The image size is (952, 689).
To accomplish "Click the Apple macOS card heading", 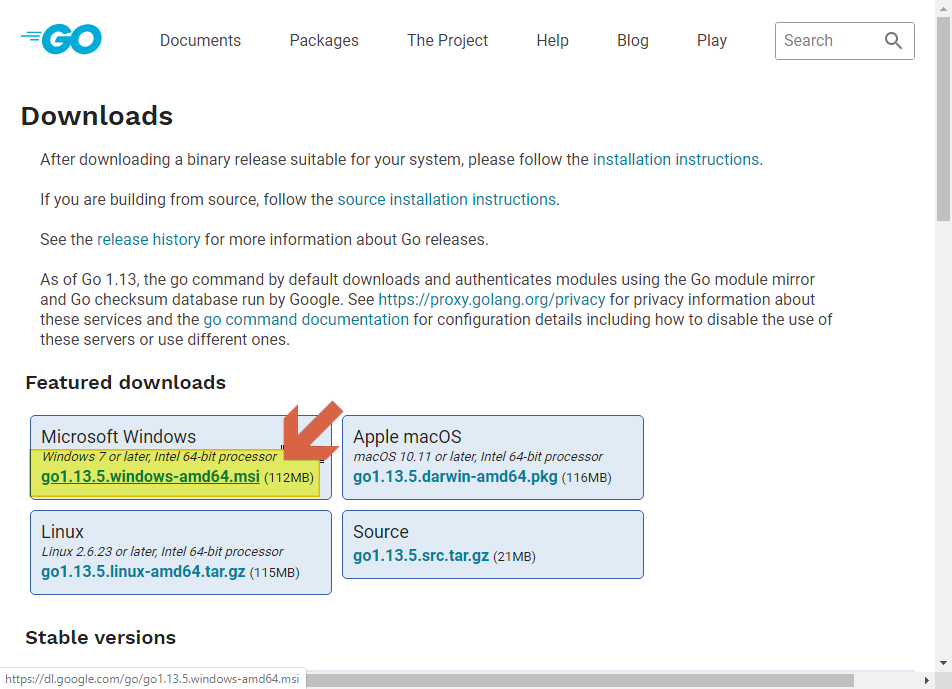I will tap(407, 436).
